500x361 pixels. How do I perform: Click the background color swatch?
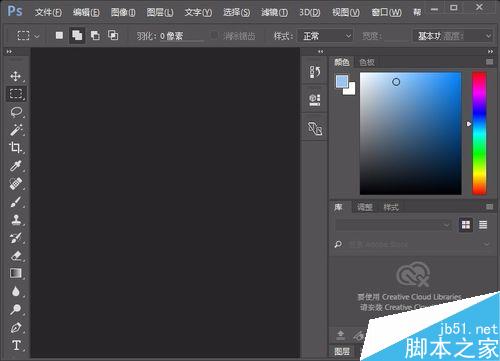click(x=351, y=90)
